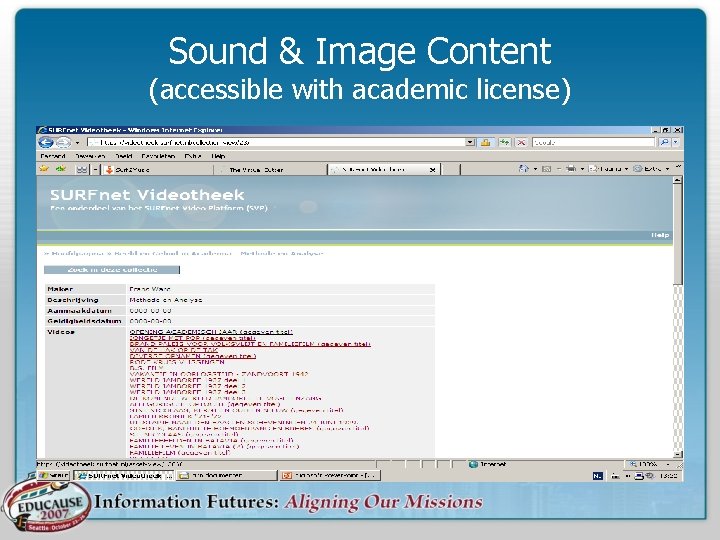Click the NL language indicator in tray
The width and height of the screenshot is (720, 540).
(x=597, y=476)
